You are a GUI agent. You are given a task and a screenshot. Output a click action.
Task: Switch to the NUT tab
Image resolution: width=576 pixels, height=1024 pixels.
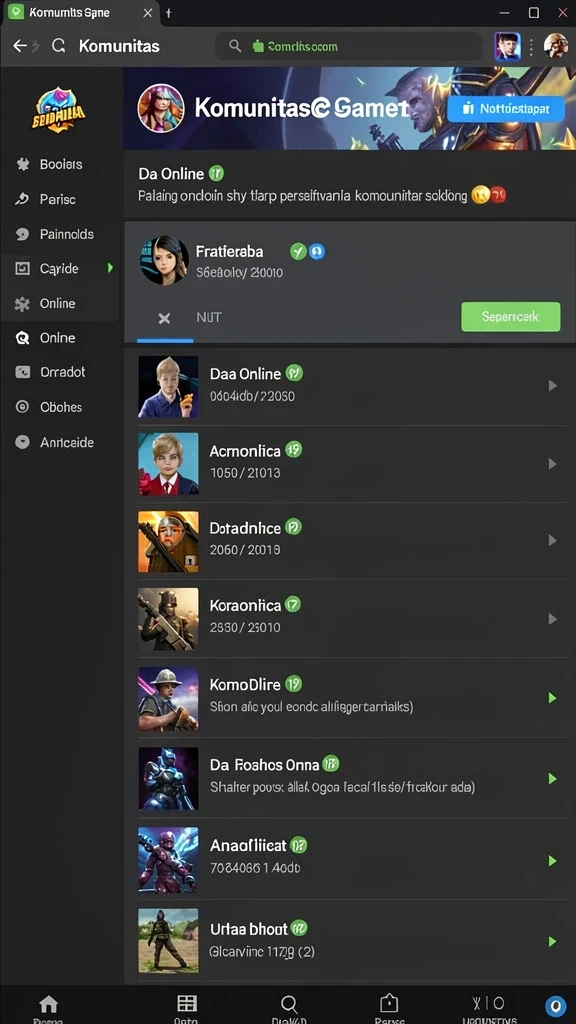pos(209,317)
